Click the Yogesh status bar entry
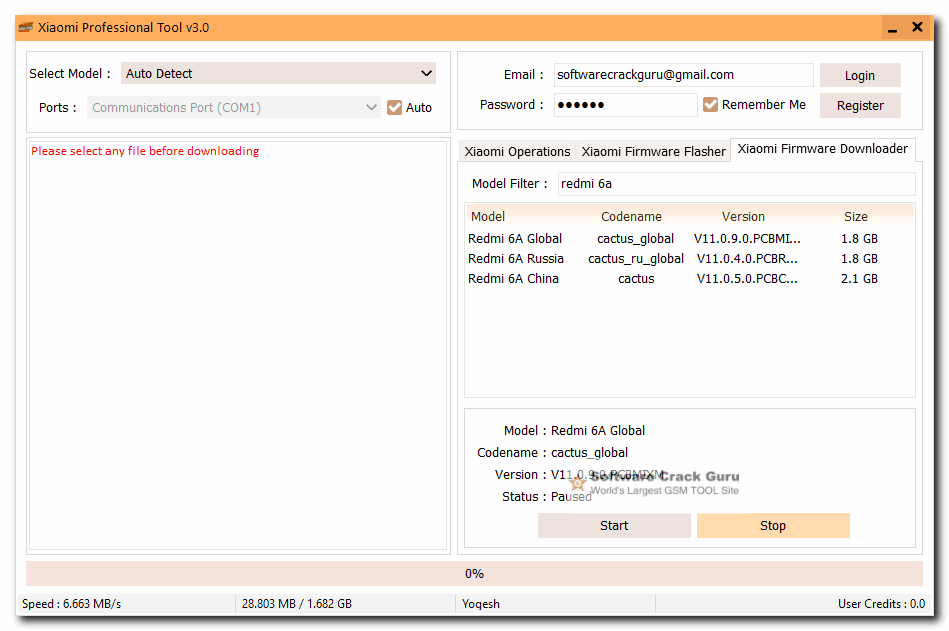This screenshot has height=631, width=949. pos(481,604)
